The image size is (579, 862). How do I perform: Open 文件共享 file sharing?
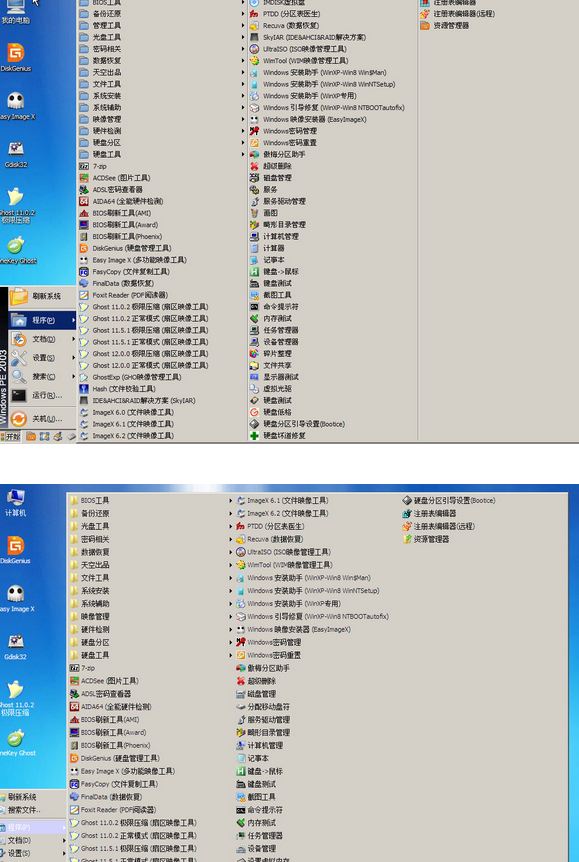(271, 366)
